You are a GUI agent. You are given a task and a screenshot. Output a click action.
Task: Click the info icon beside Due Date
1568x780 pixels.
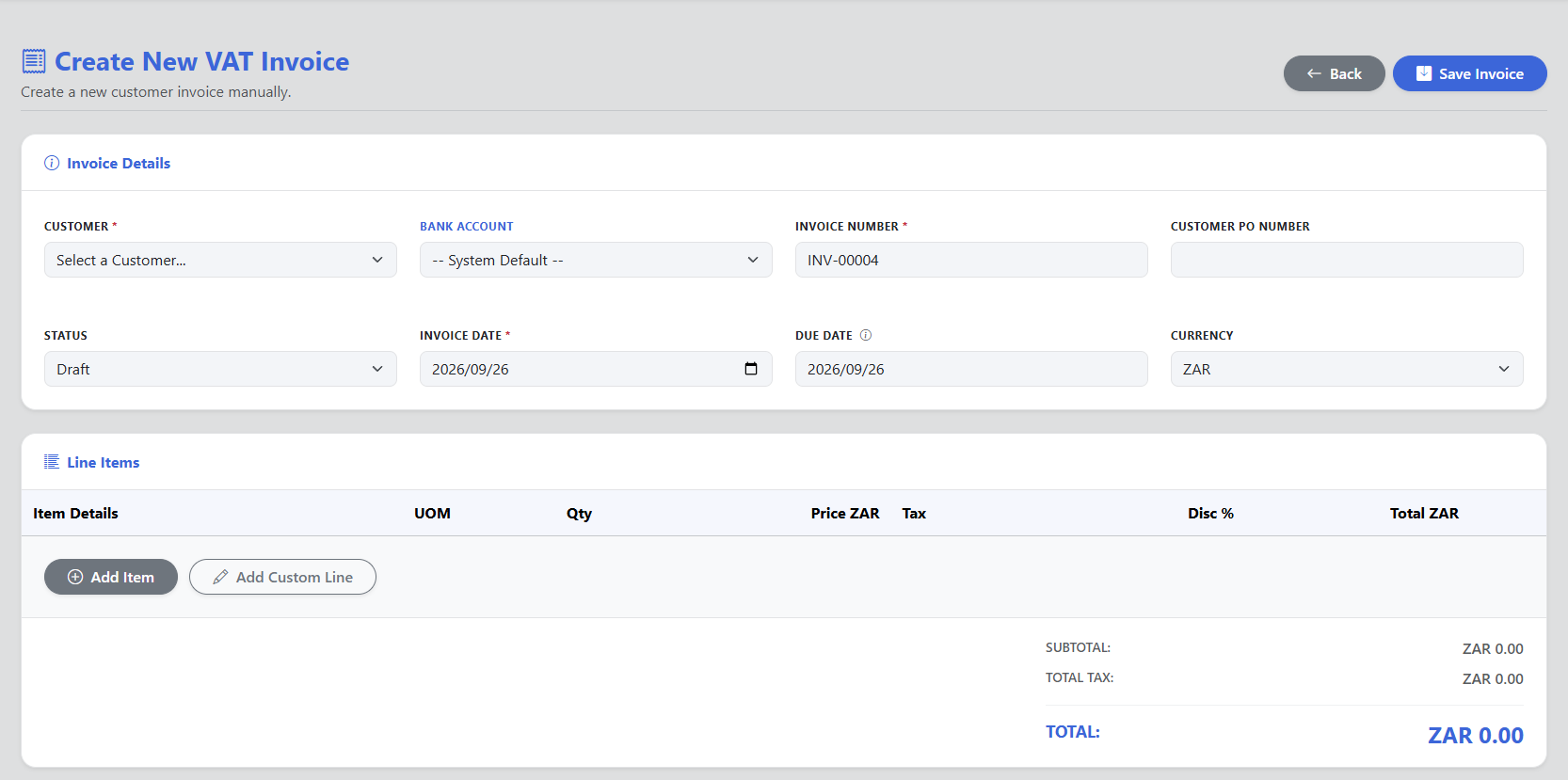click(866, 335)
